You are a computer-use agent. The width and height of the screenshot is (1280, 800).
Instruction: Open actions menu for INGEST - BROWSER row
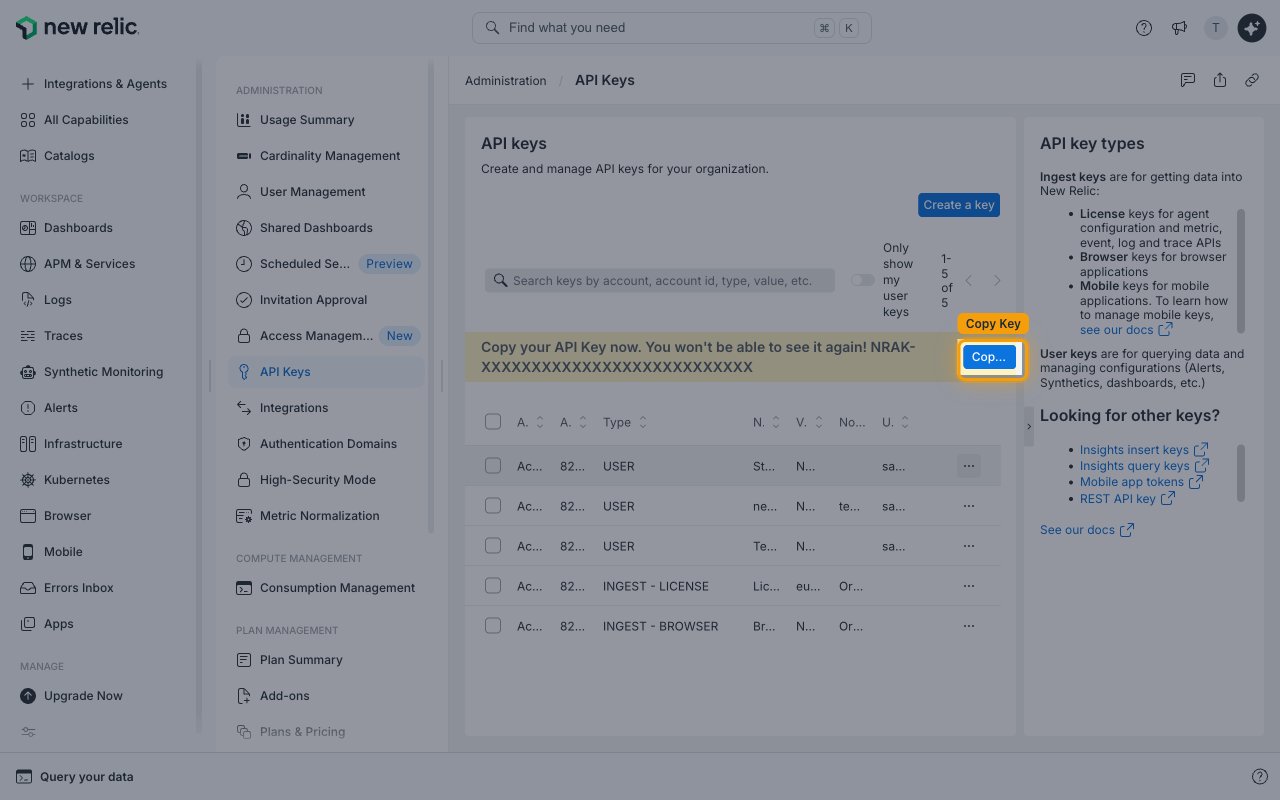(968, 626)
